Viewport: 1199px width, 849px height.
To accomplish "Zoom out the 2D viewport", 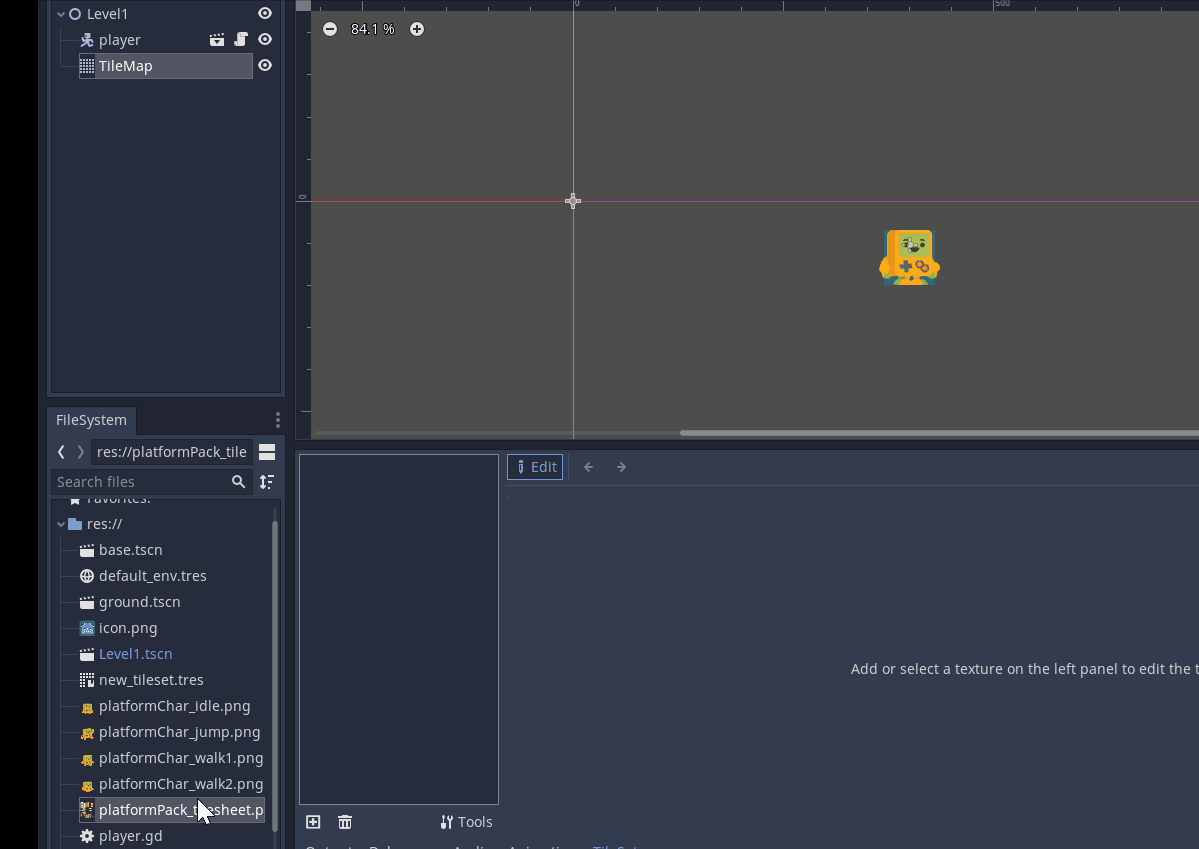I will 330,29.
